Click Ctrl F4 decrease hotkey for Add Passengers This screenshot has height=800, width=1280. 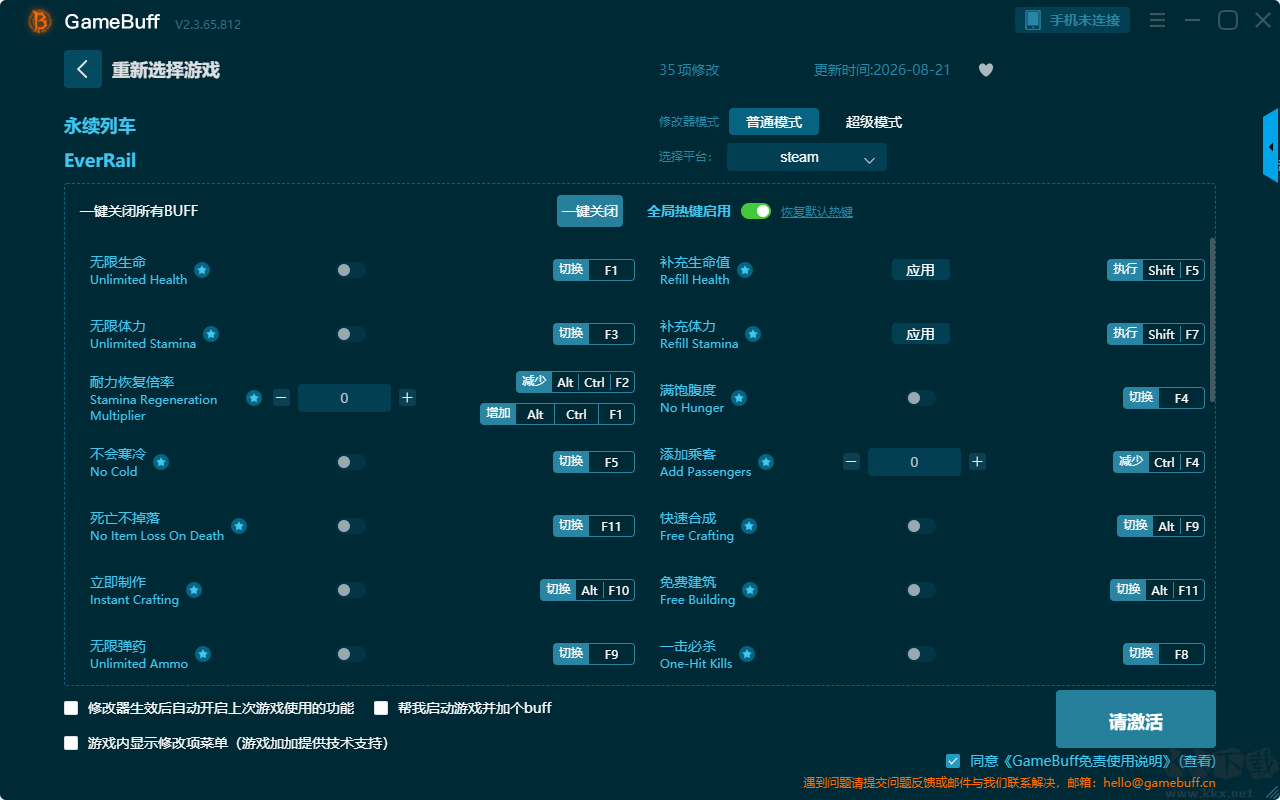click(1159, 462)
